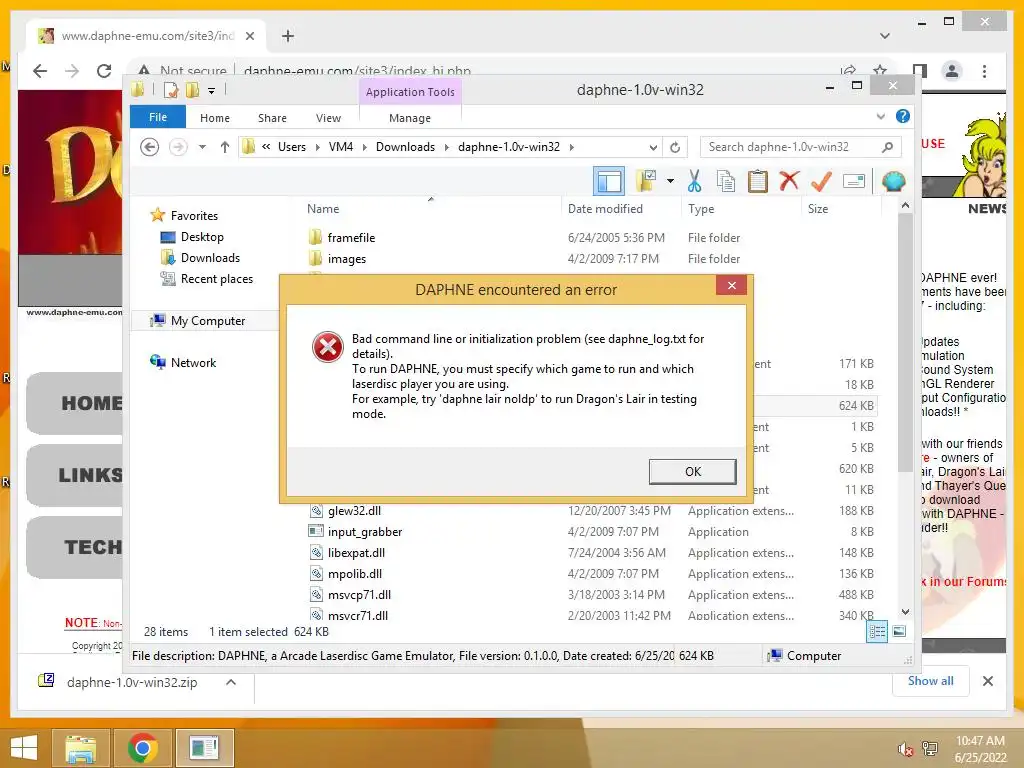Select the Favorites group header
This screenshot has height=768, width=1024.
click(194, 216)
